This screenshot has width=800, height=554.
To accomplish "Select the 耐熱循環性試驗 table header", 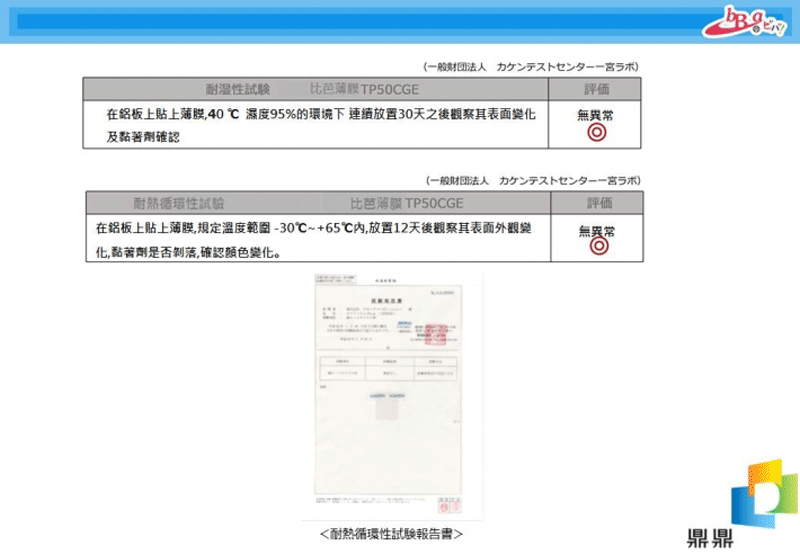I will coord(178,202).
